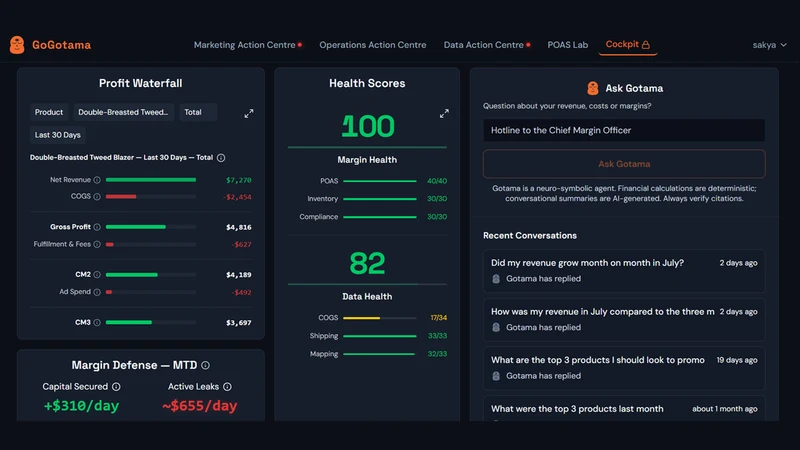
Task: Click the Gotama reply icon under the top 3 promo question
Action: coord(496,376)
